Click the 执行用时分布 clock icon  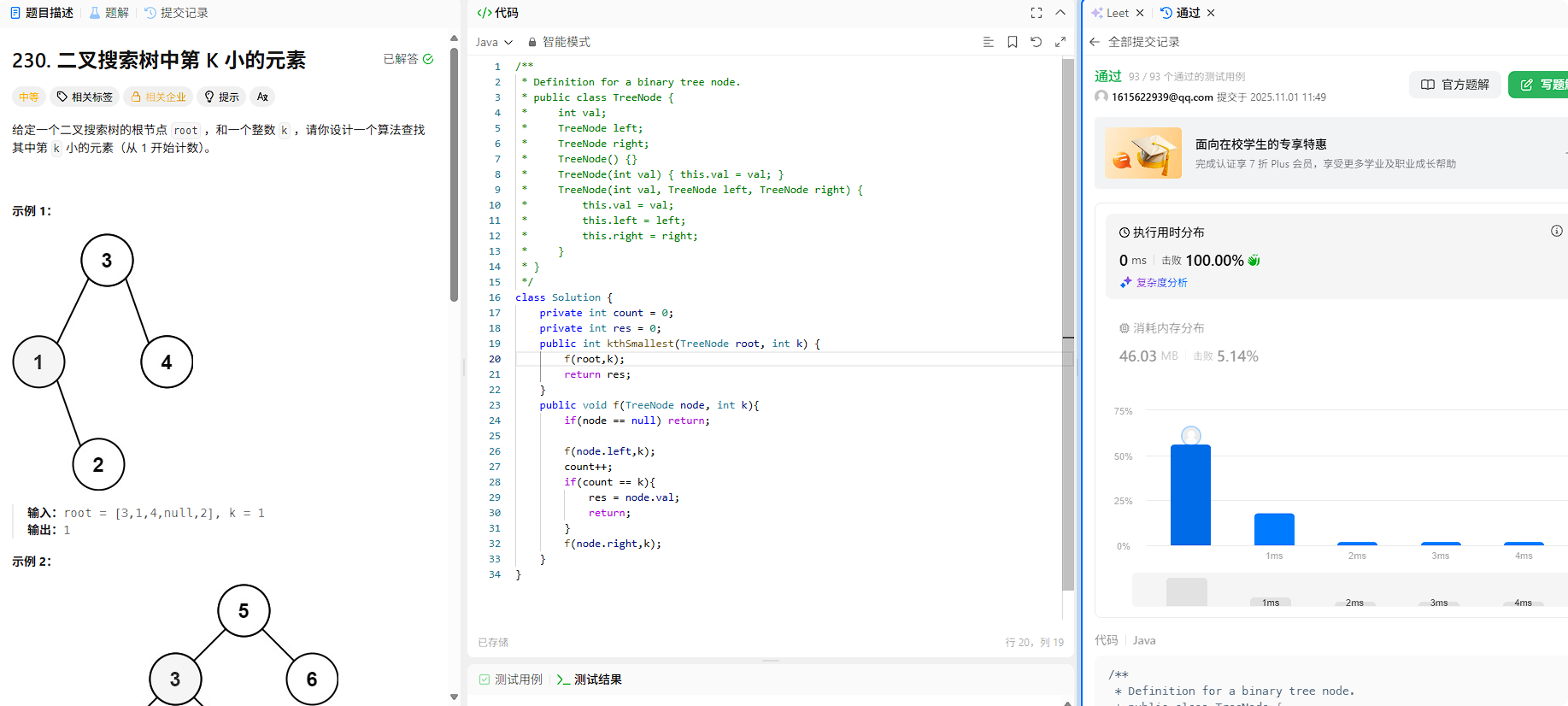click(x=1125, y=232)
